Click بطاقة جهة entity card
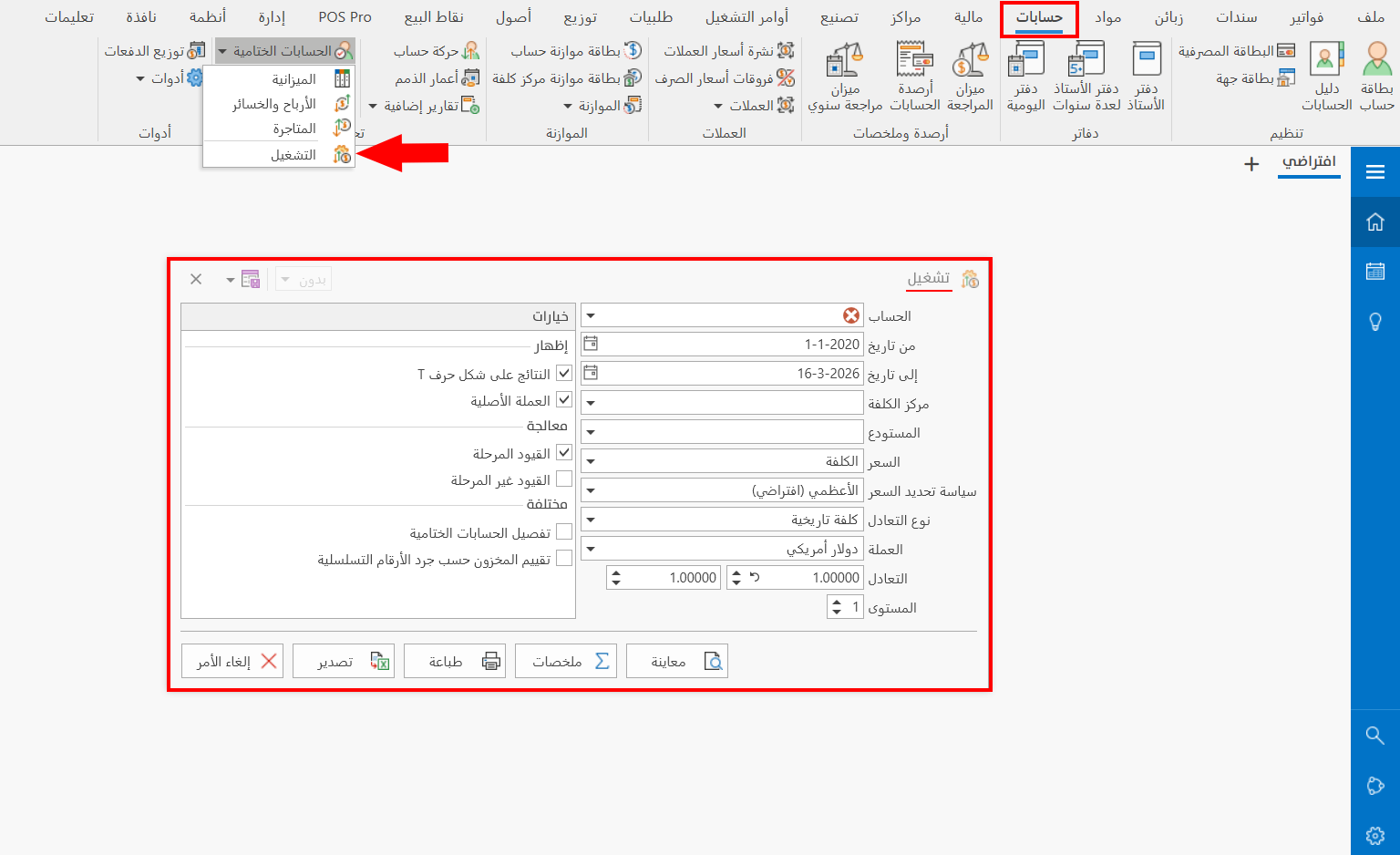 [1255, 78]
